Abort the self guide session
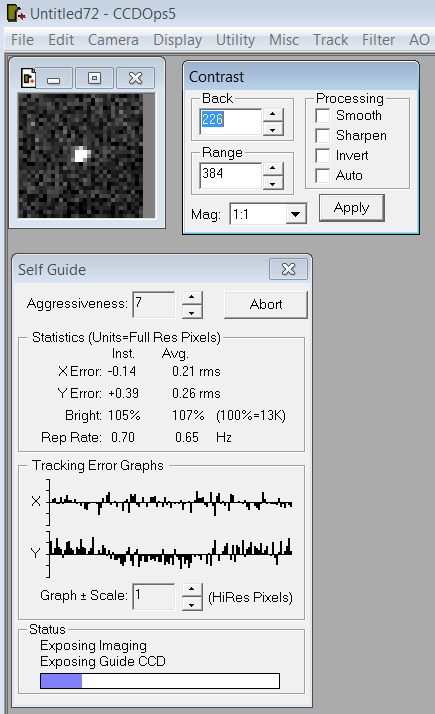This screenshot has height=714, width=435. coord(266,305)
